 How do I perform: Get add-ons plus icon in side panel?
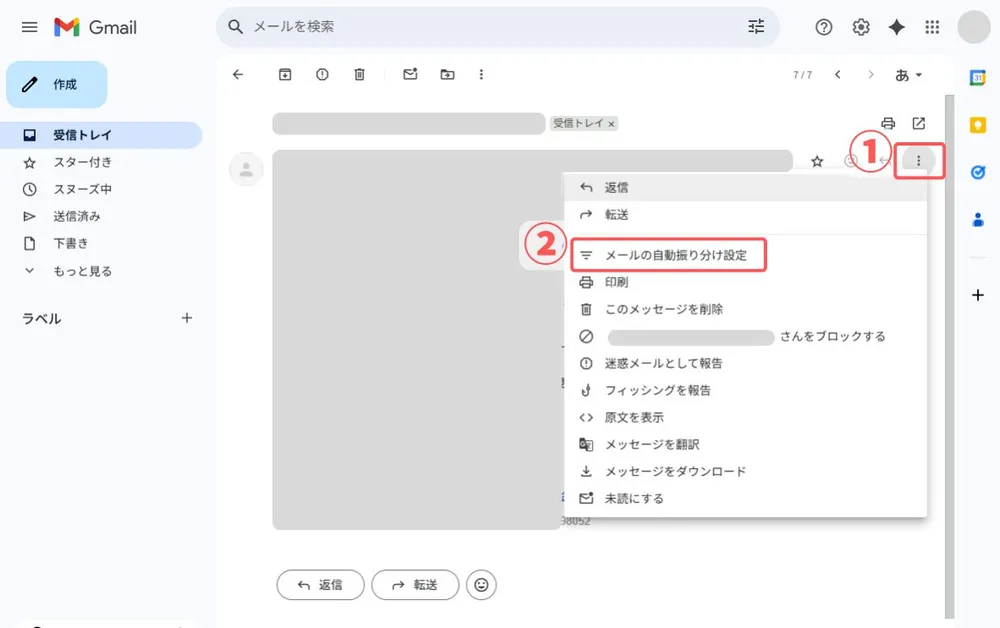tap(977, 295)
